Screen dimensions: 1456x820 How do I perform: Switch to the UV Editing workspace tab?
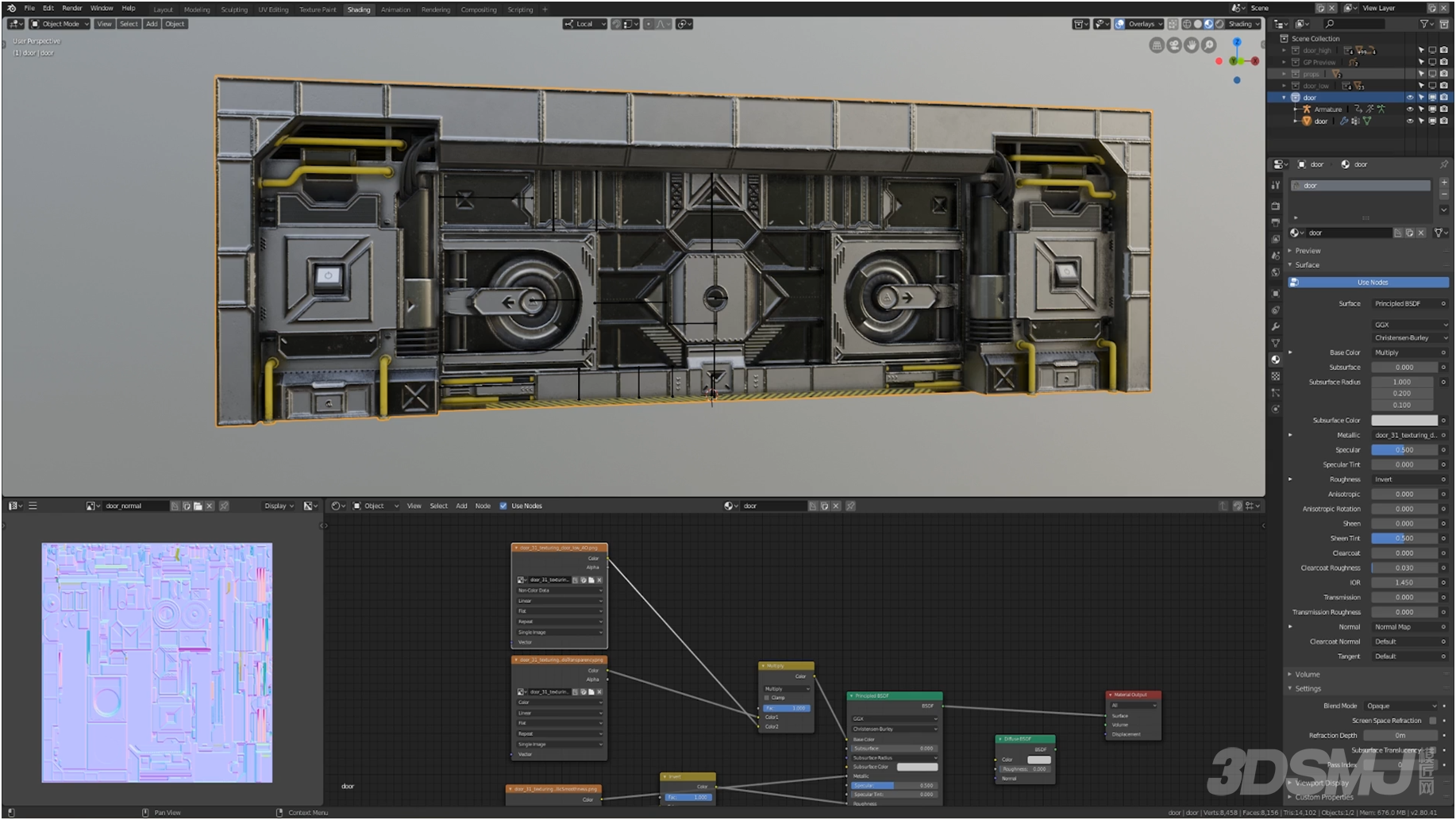[273, 10]
